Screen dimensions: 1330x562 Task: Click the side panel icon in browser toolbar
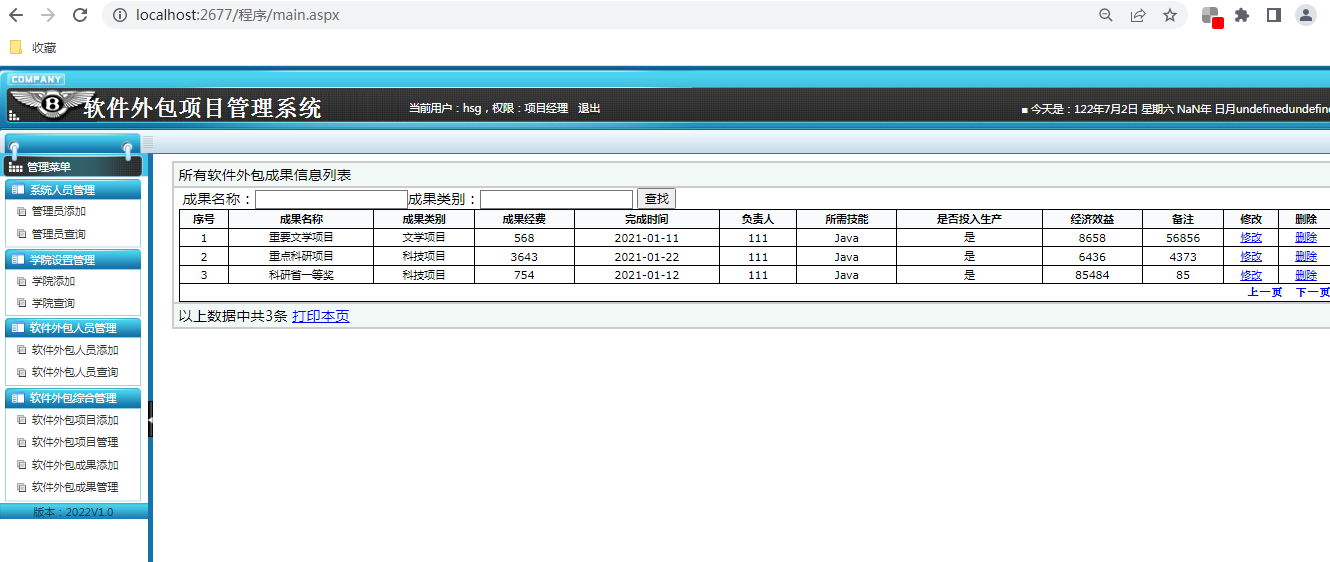coord(1274,15)
